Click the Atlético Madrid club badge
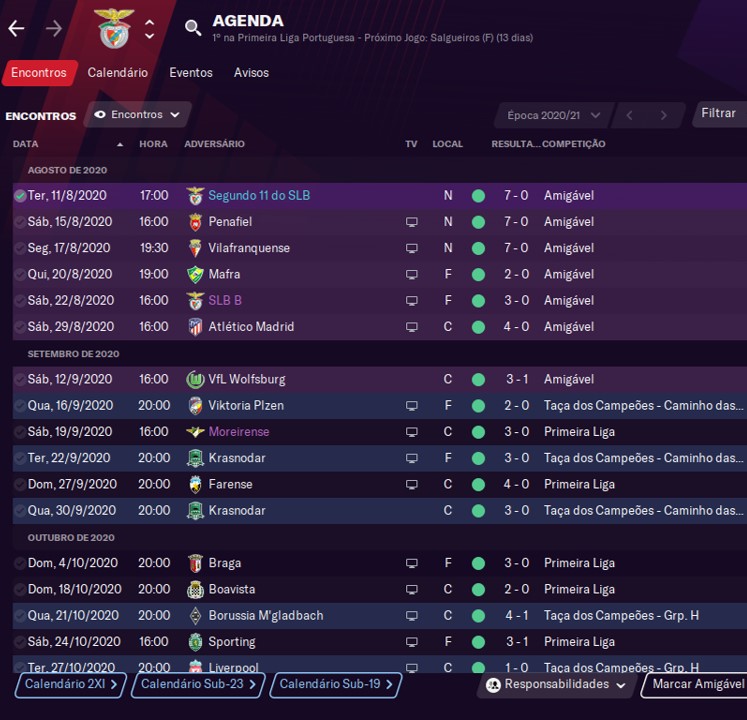The width and height of the screenshot is (747, 720). tap(195, 327)
